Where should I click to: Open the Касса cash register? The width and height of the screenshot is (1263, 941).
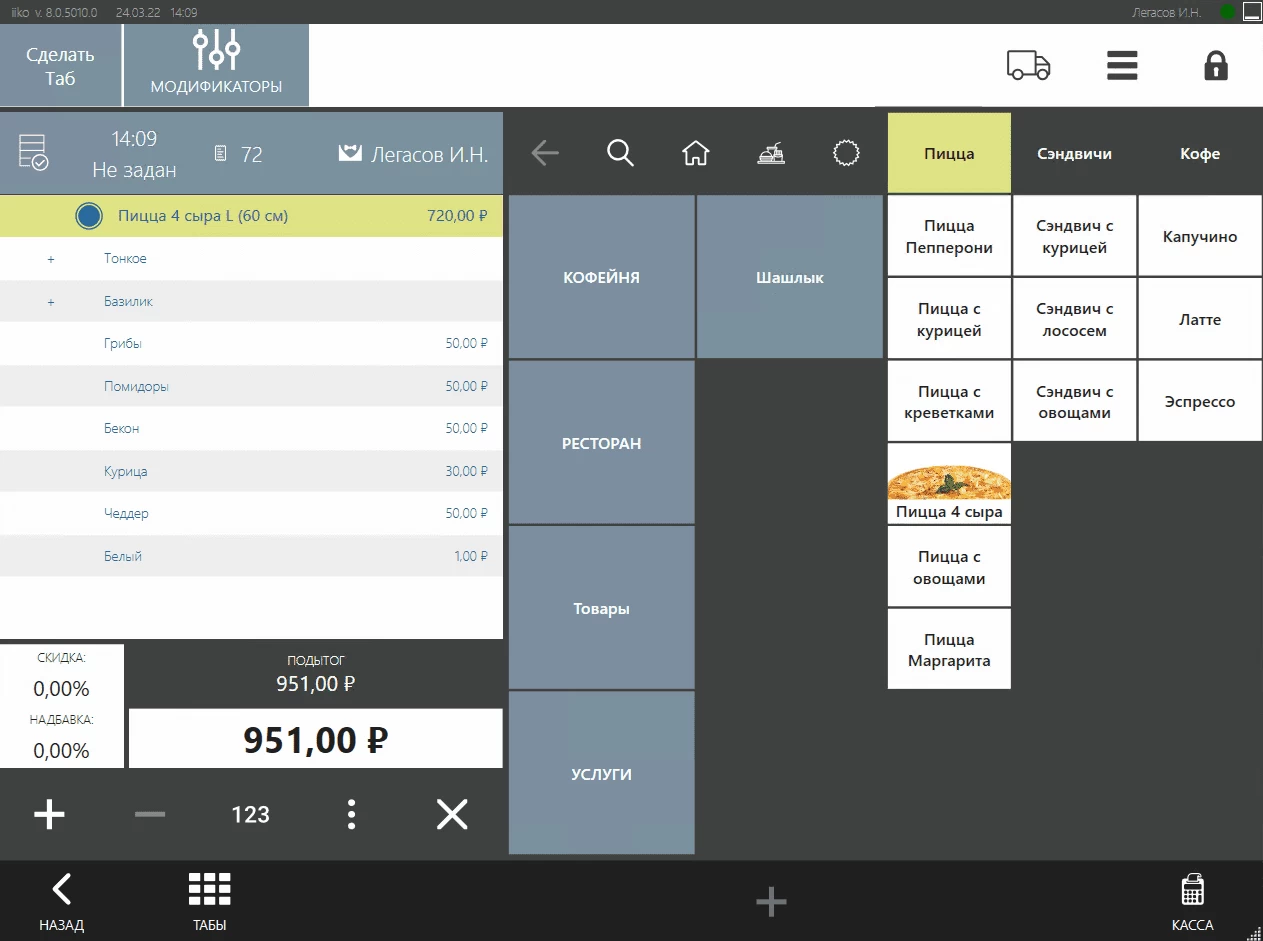click(1192, 900)
